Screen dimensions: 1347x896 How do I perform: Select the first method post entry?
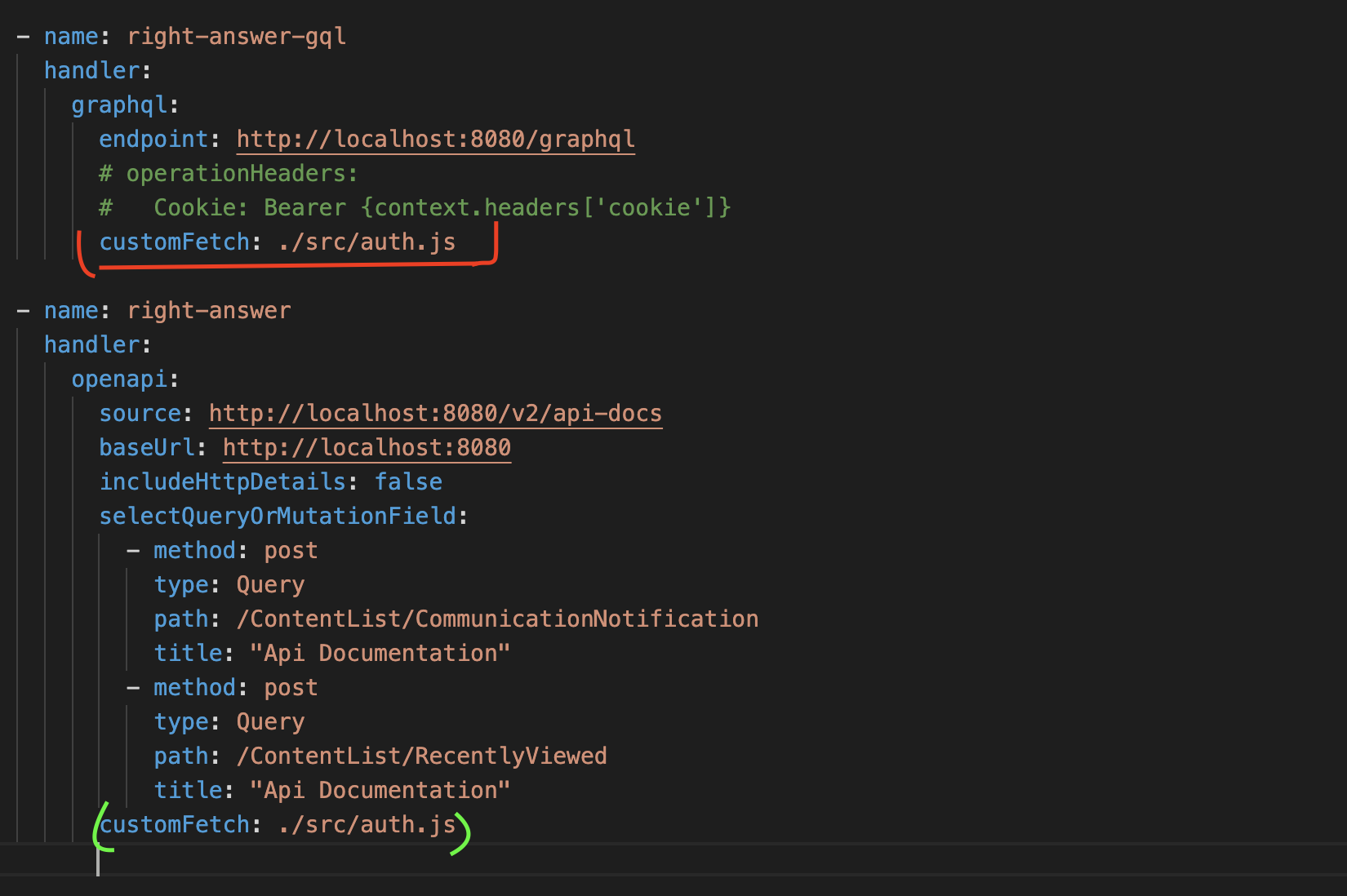(234, 550)
